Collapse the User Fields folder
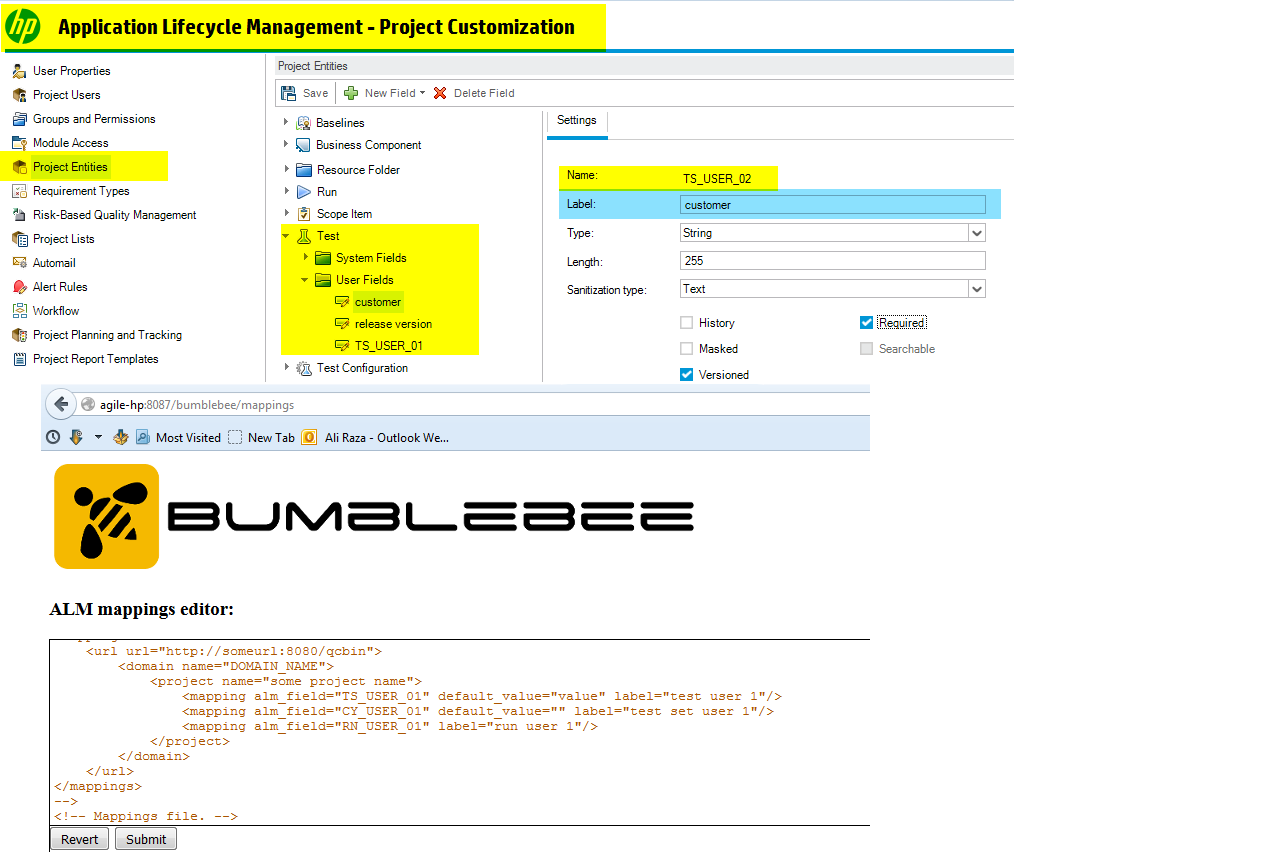Screen dimensions: 1278x857 pyautogui.click(x=306, y=280)
